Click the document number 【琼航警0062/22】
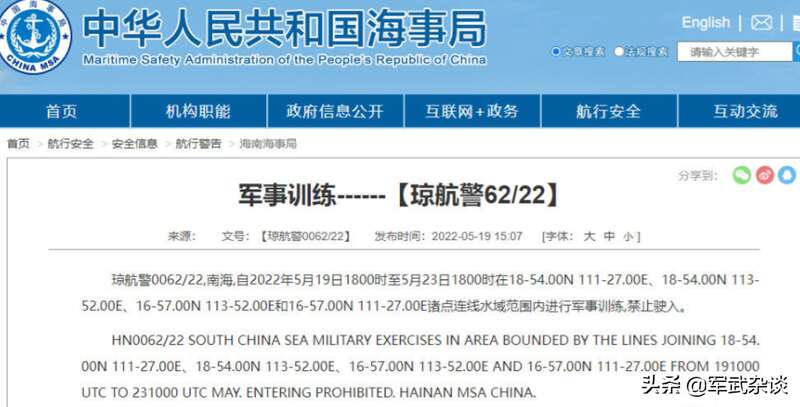The image size is (800, 407). pyautogui.click(x=305, y=236)
